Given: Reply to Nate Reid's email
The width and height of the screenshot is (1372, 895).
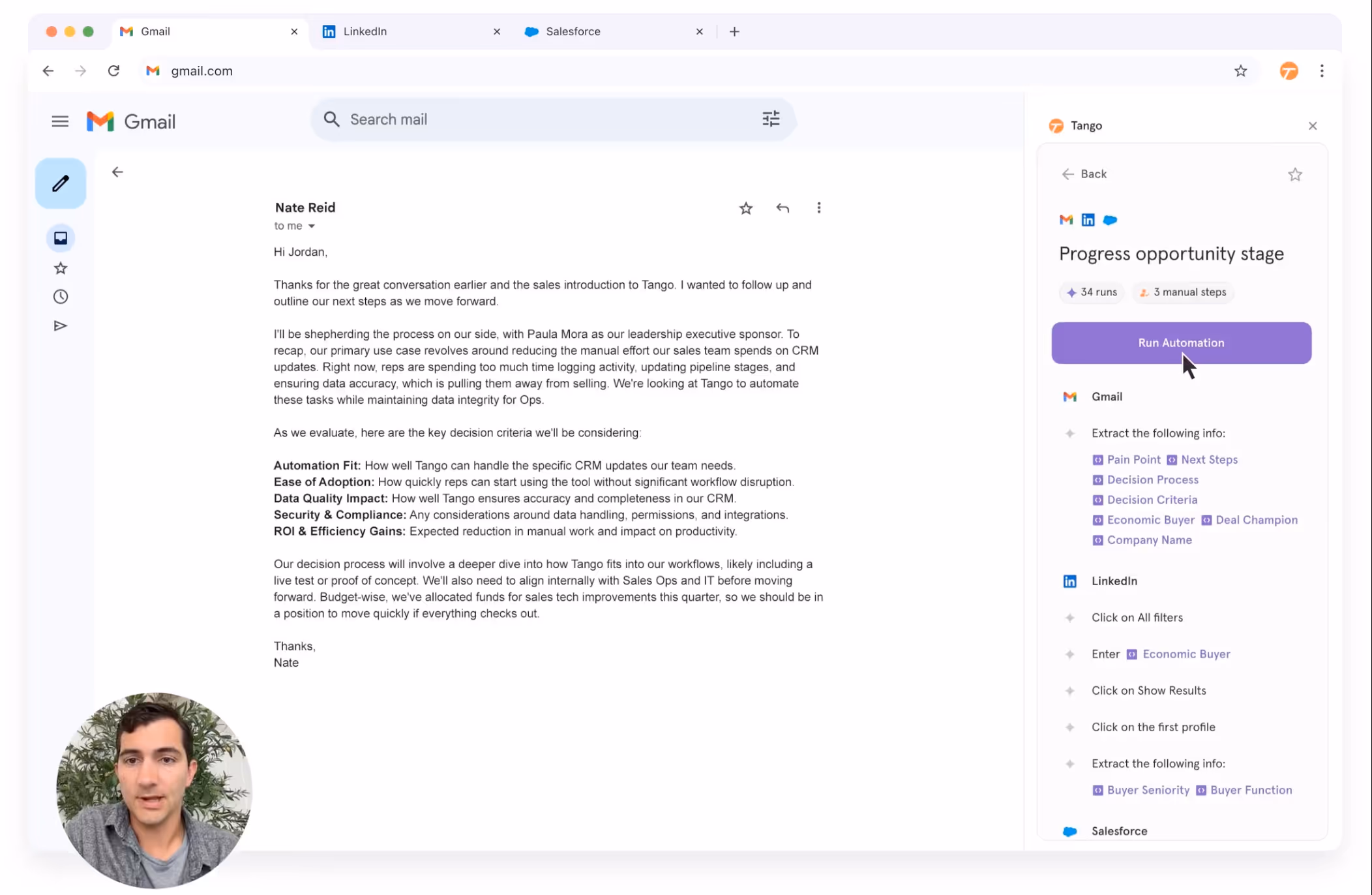Looking at the screenshot, I should pos(783,208).
